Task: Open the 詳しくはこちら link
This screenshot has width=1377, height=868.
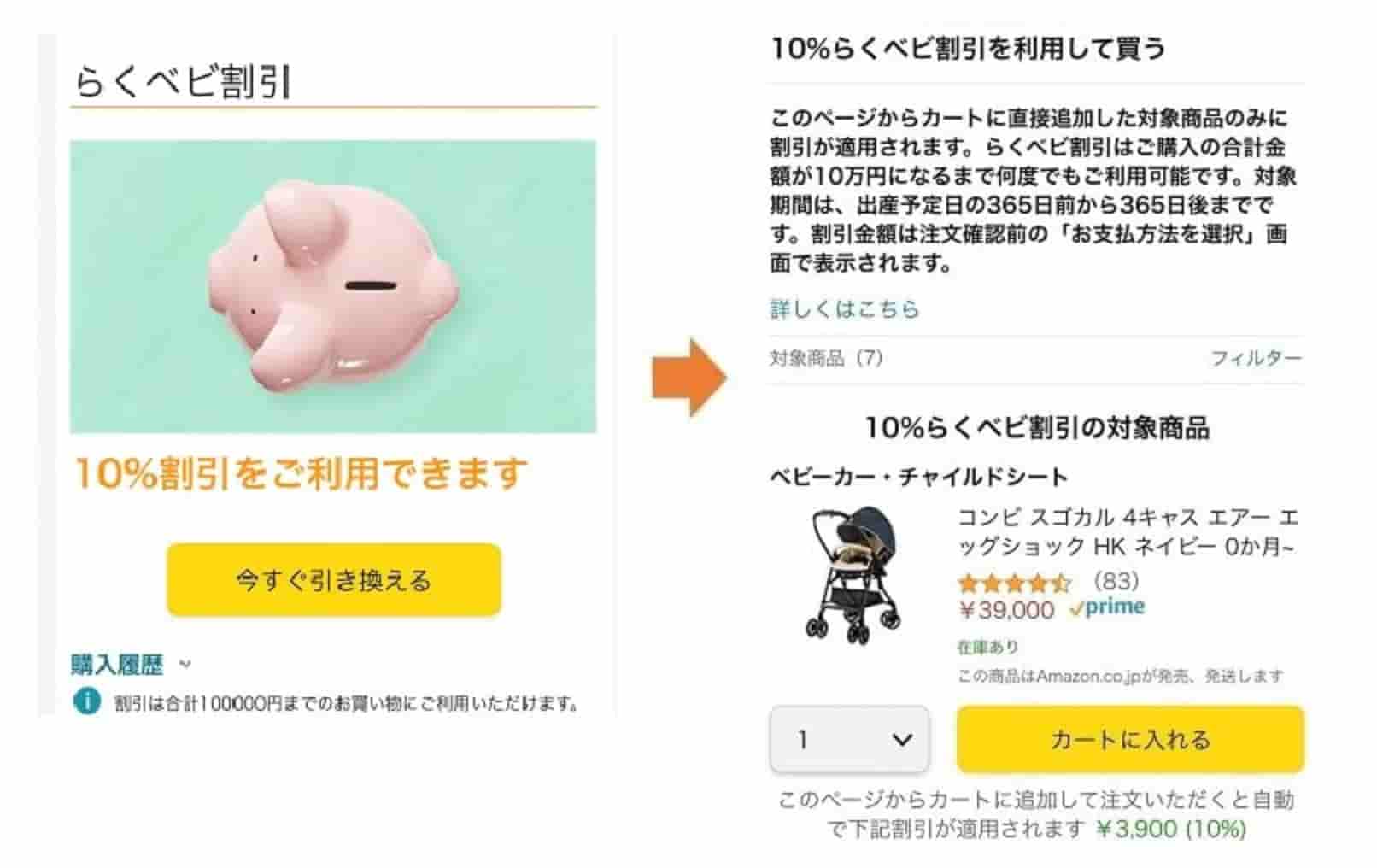Action: [844, 308]
